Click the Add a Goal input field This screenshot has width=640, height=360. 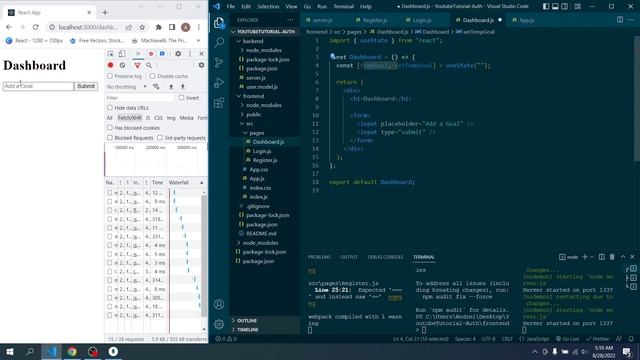pyautogui.click(x=38, y=86)
